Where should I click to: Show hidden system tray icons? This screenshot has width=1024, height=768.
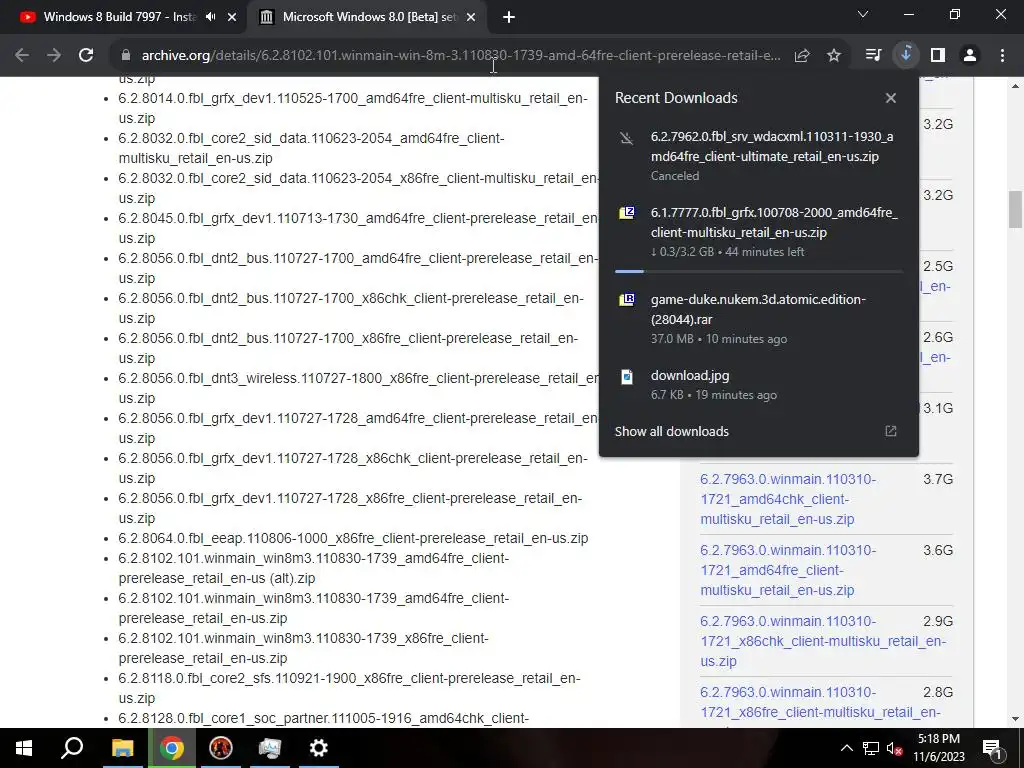[x=846, y=748]
